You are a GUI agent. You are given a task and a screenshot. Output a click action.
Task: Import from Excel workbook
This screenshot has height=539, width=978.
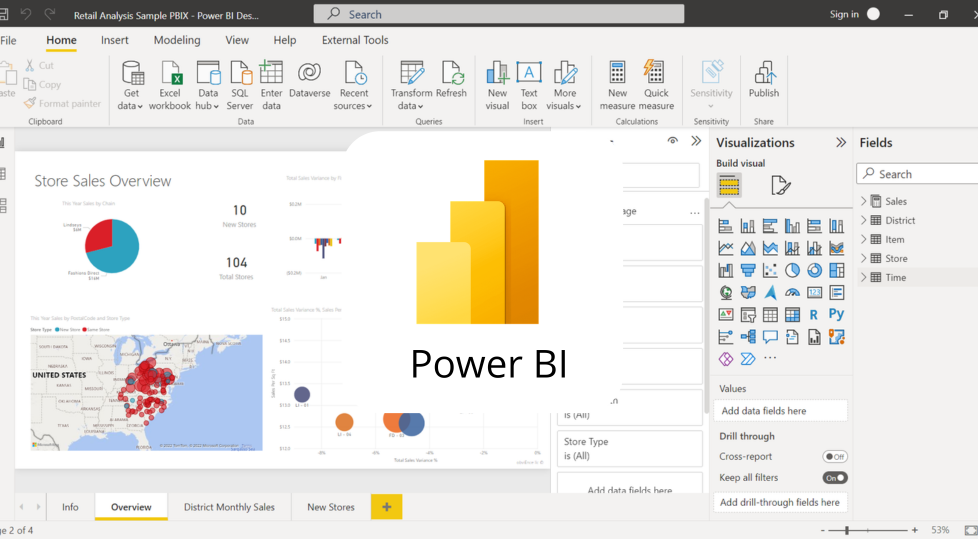coord(170,86)
